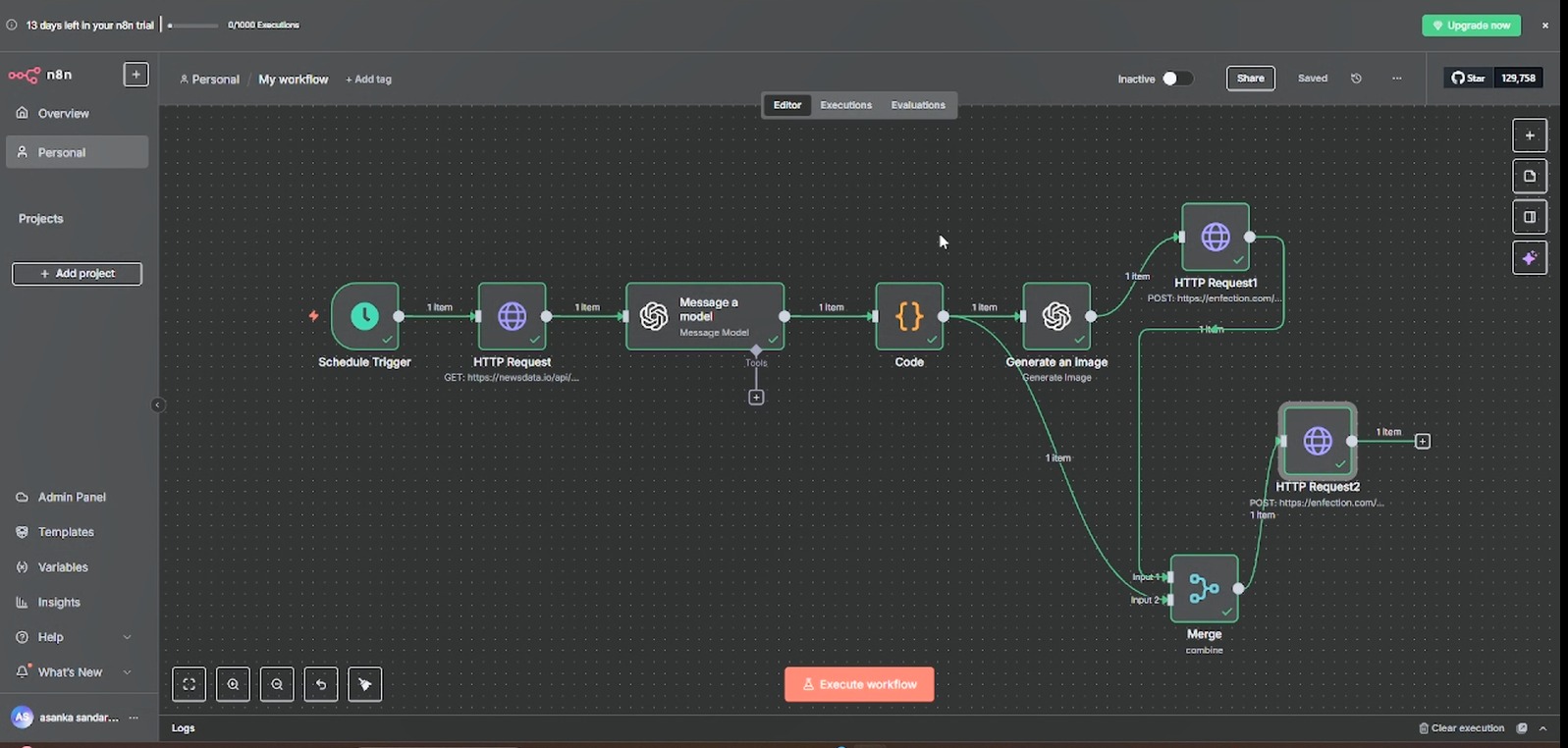Zoom in on the workflow canvas
The image size is (1568, 748).
(x=234, y=684)
